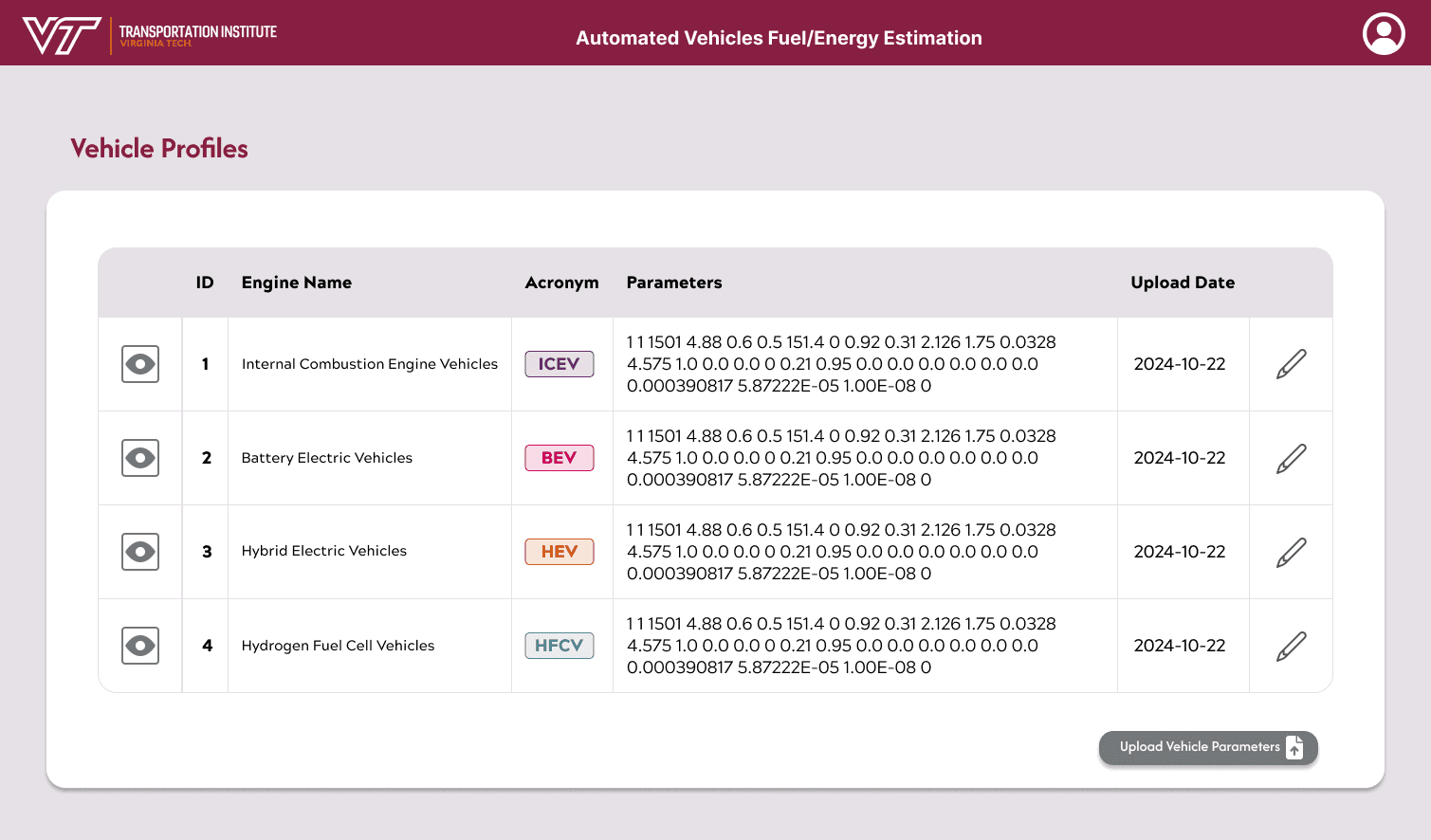Toggle the eye icon for Battery Electric Vehicles
Image resolution: width=1431 pixels, height=840 pixels.
coord(139,457)
